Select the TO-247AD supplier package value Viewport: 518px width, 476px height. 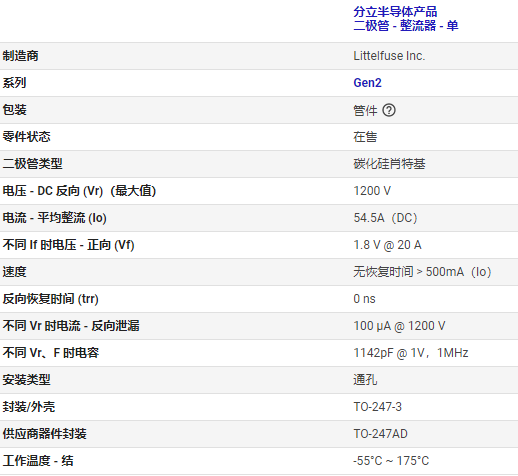(x=380, y=434)
